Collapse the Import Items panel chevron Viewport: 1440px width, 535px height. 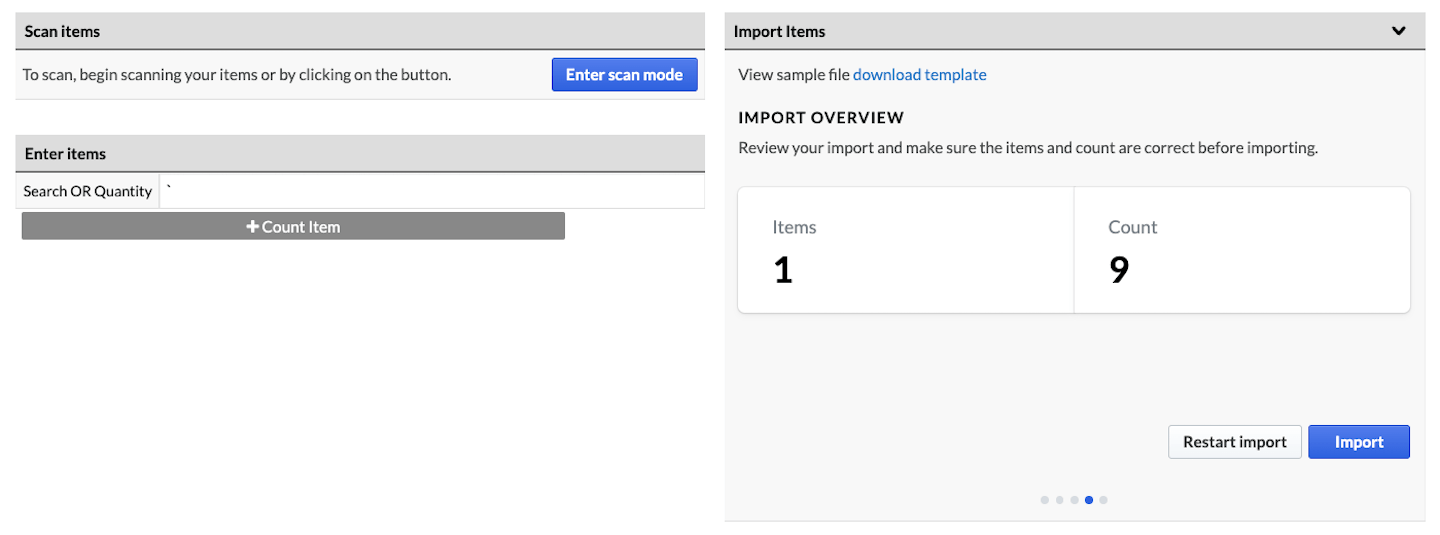pos(1399,31)
